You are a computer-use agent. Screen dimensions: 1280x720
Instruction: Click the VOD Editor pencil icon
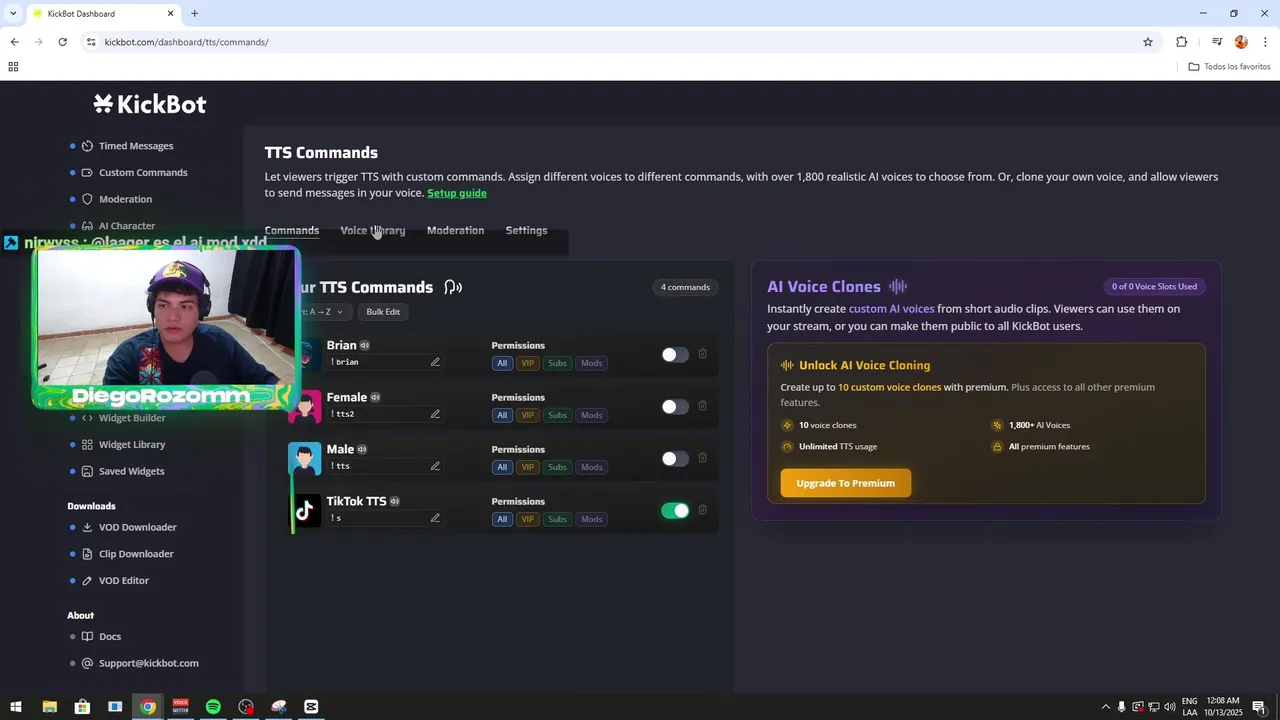coord(87,580)
